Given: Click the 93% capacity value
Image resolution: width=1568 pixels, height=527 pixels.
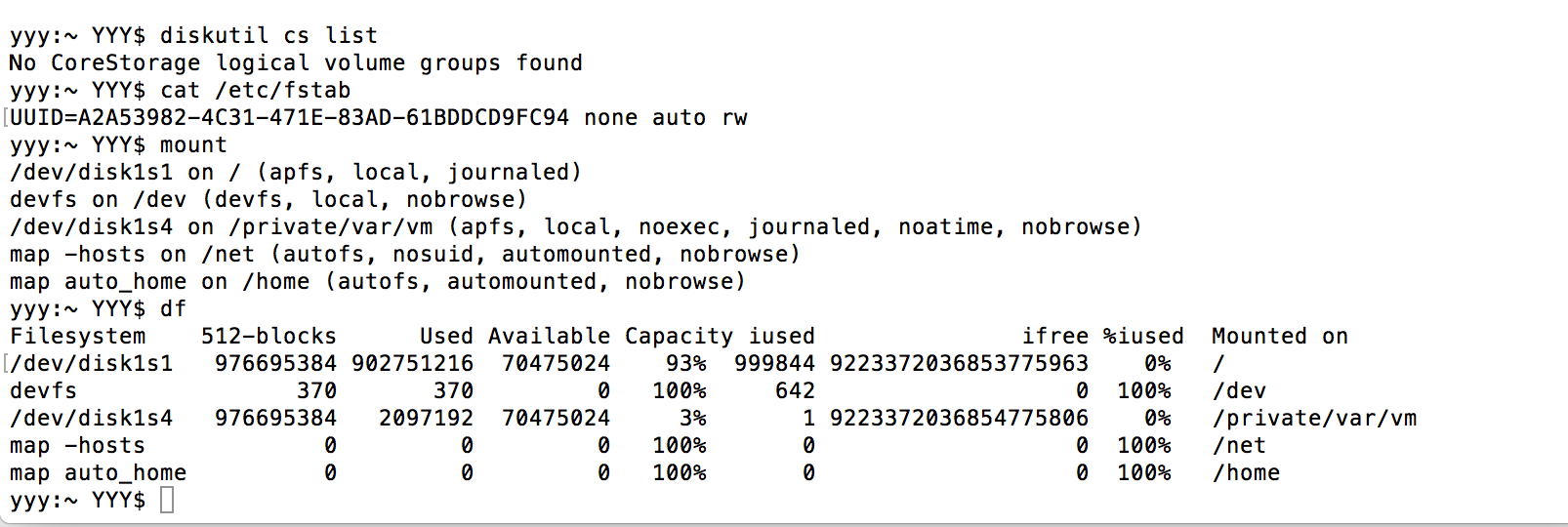Looking at the screenshot, I should click(x=686, y=364).
